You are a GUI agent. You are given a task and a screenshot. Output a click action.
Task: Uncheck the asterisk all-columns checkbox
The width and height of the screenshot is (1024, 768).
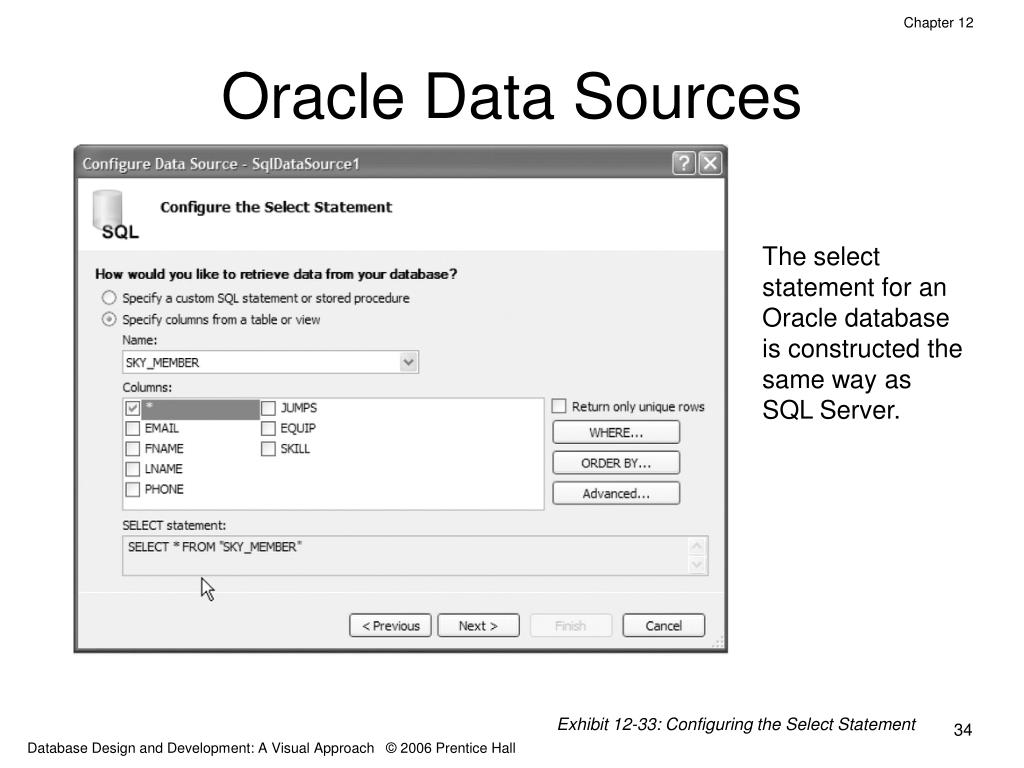[133, 408]
